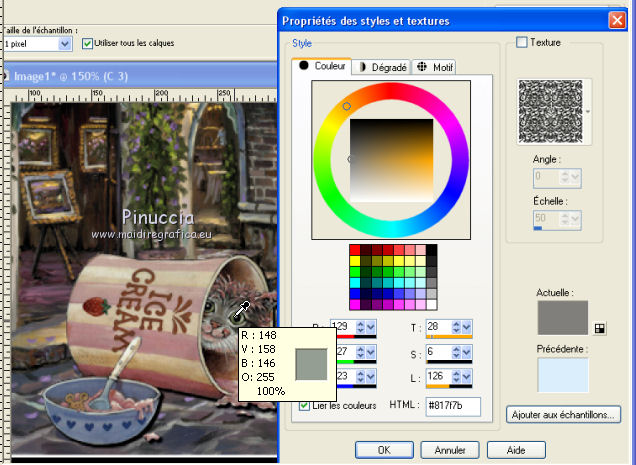Viewport: 636px width, 465px height.
Task: Click the Dégradé tab half-circle icon
Action: coord(362,67)
